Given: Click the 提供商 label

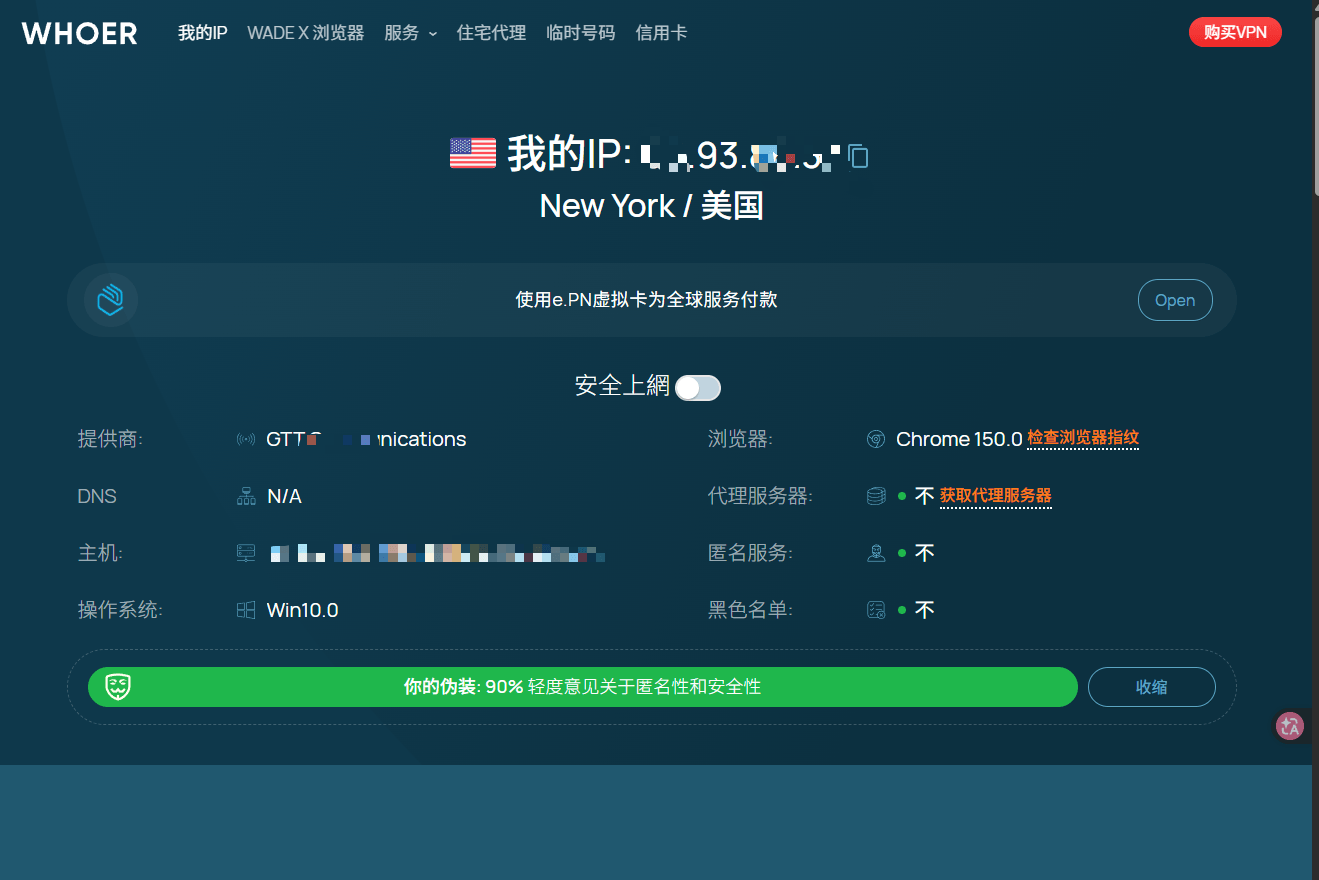Looking at the screenshot, I should pos(110,439).
